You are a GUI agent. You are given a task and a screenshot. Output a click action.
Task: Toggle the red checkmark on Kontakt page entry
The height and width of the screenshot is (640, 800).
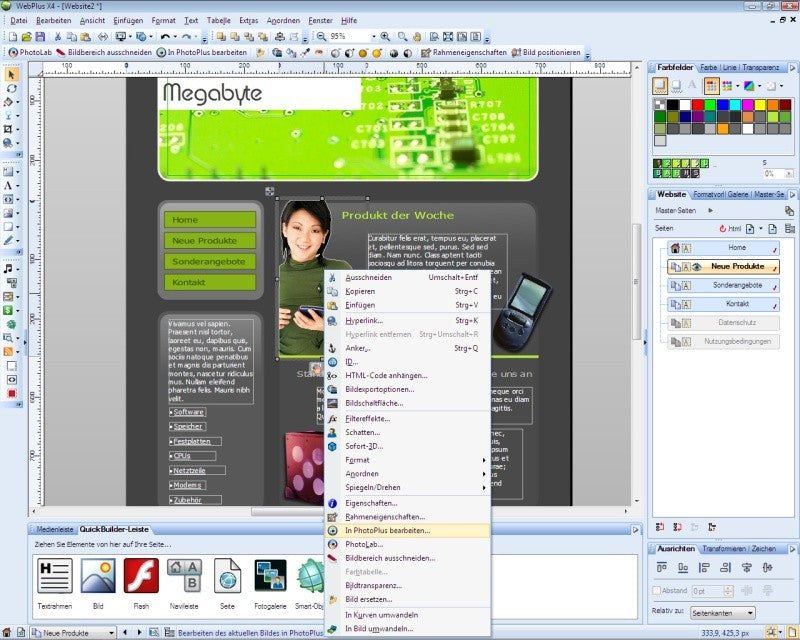(775, 306)
